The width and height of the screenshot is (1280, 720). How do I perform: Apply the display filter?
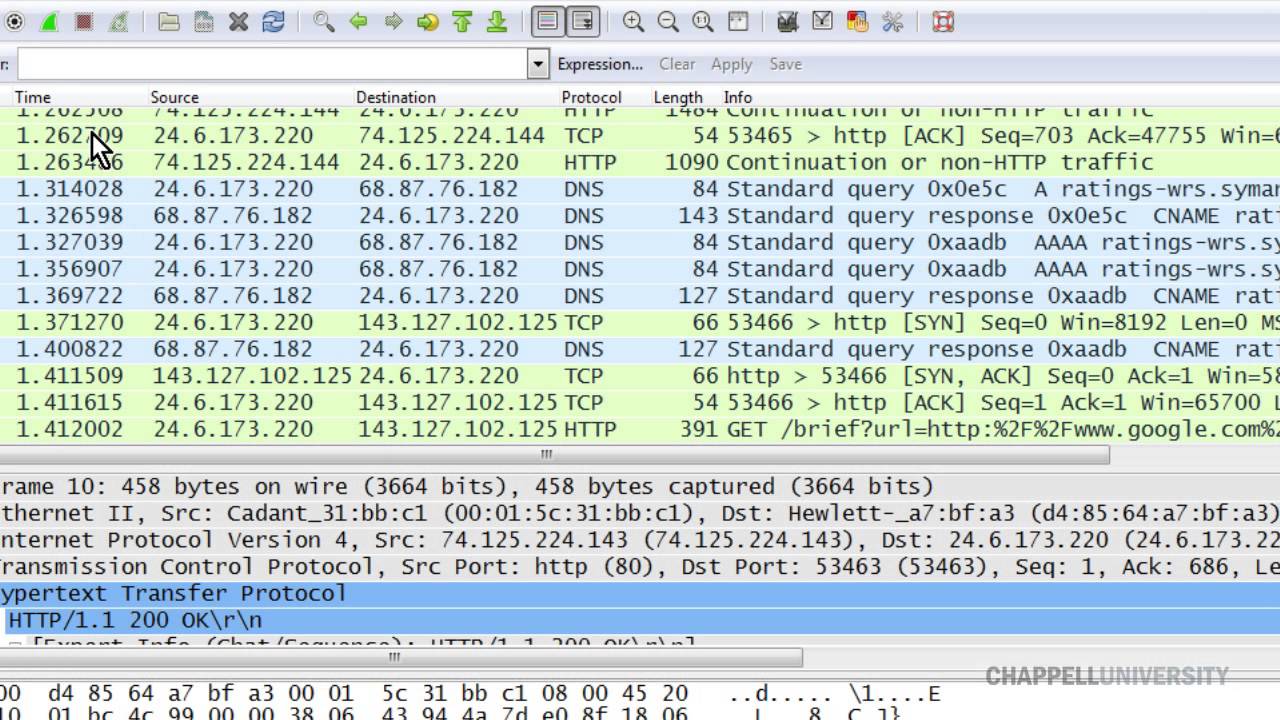click(x=731, y=64)
